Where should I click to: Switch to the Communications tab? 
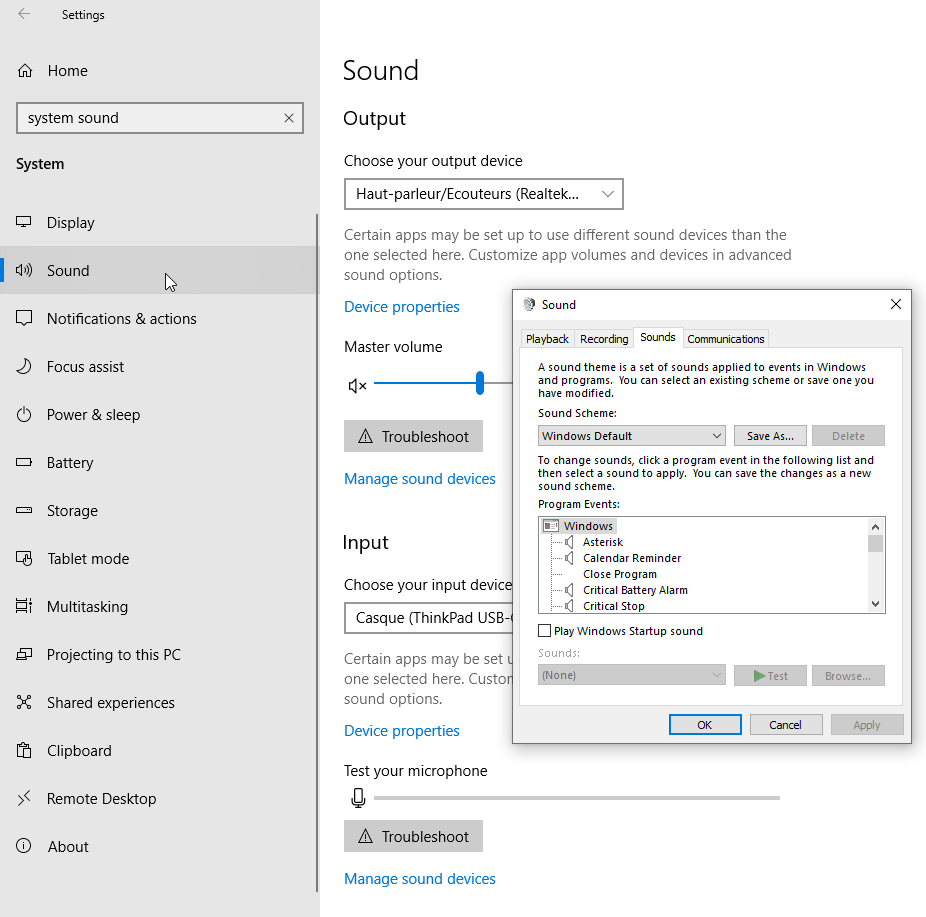coord(725,338)
